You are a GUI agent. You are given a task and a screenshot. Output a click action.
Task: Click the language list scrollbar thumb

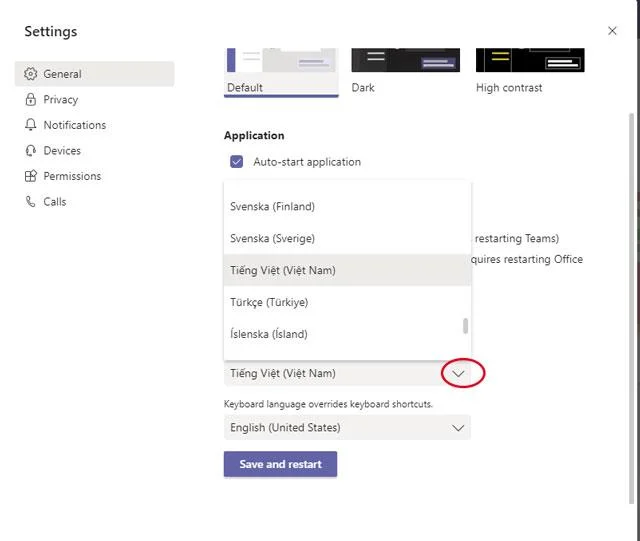465,326
